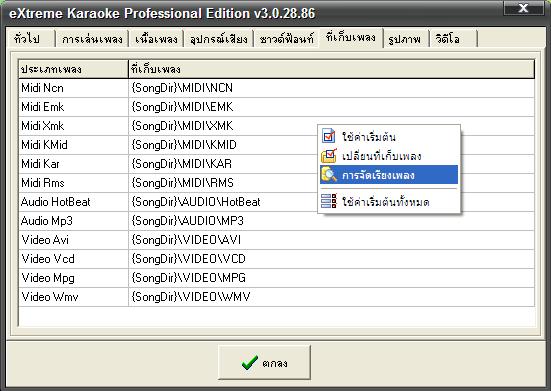551x391 pixels.
Task: Click path {SongDir}\MIDI\NCN
Action: coord(182,88)
